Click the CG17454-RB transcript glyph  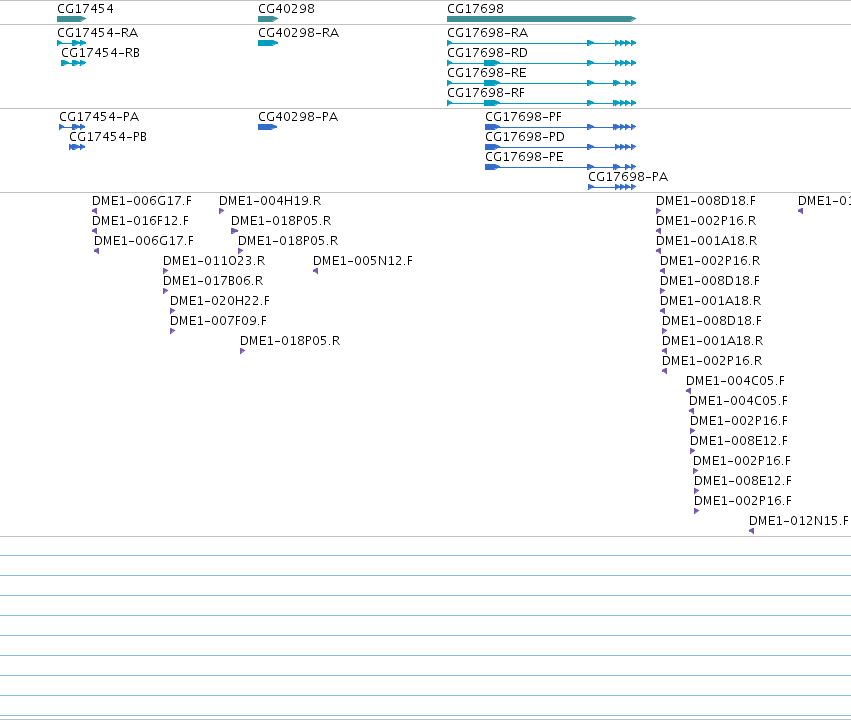[x=74, y=63]
